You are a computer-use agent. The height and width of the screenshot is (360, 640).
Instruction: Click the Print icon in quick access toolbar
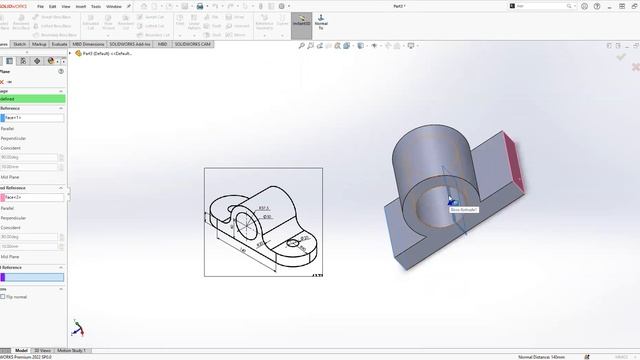pos(200,6)
